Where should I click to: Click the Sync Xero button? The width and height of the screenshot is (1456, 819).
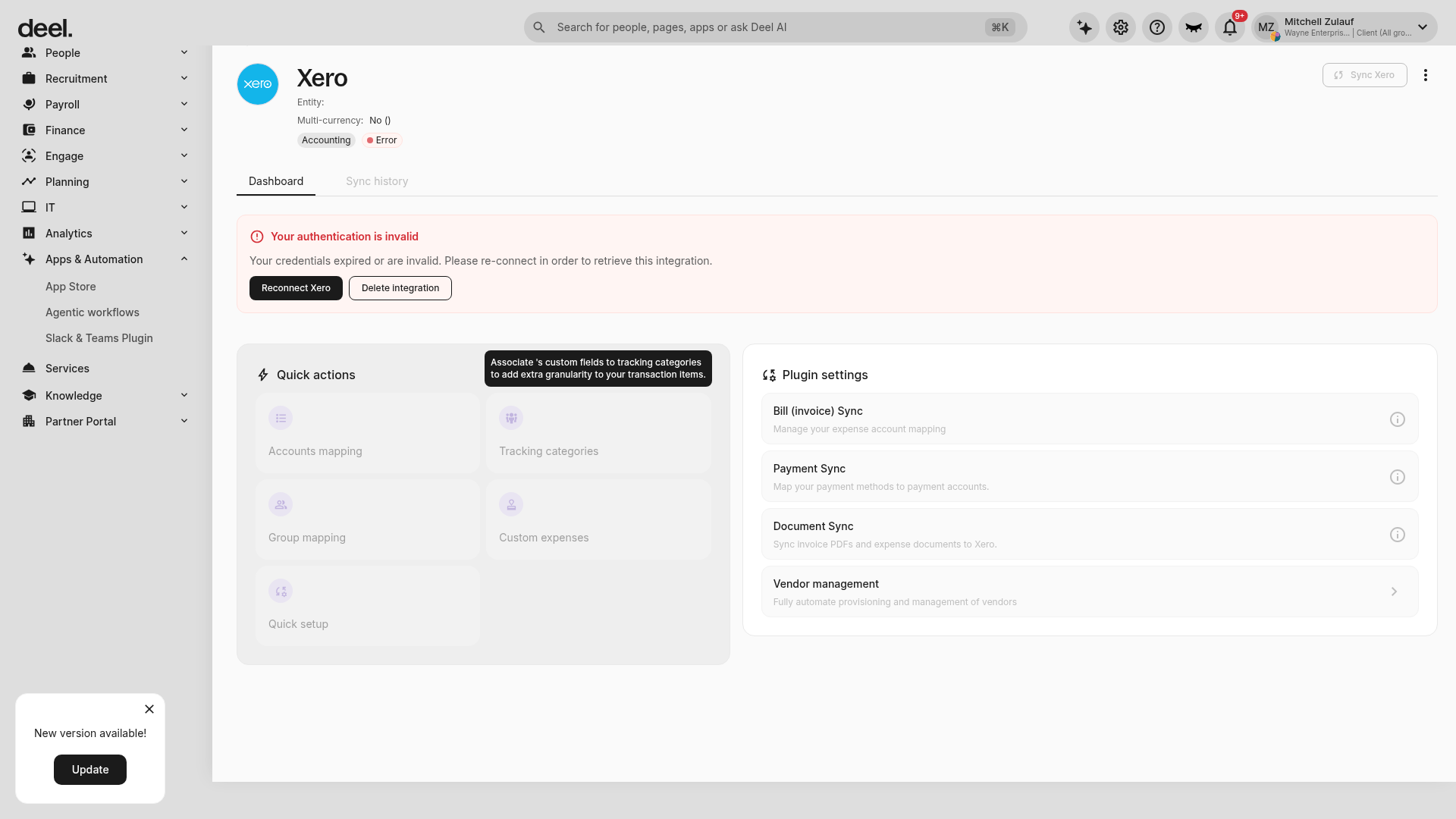(x=1365, y=75)
